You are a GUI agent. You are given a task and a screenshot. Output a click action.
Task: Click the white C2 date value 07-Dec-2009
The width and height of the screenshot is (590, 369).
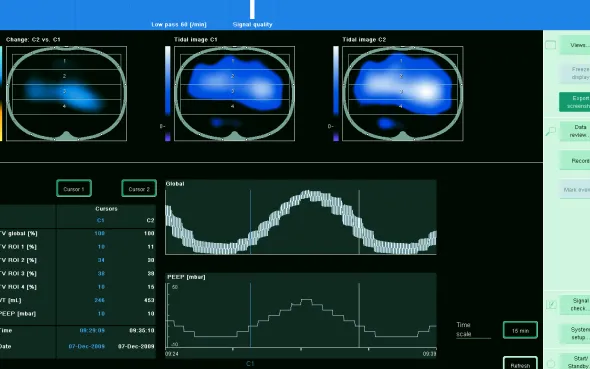(x=136, y=346)
